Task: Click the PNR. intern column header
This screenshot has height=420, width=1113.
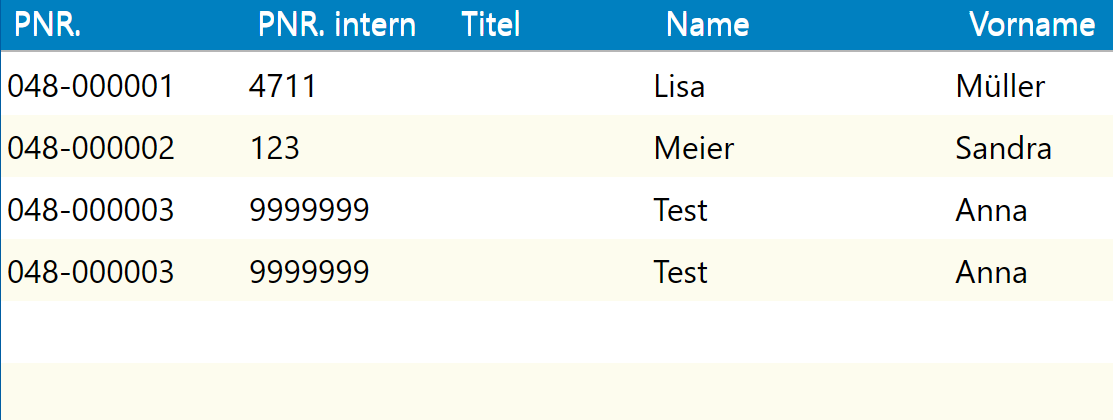Action: [336, 25]
